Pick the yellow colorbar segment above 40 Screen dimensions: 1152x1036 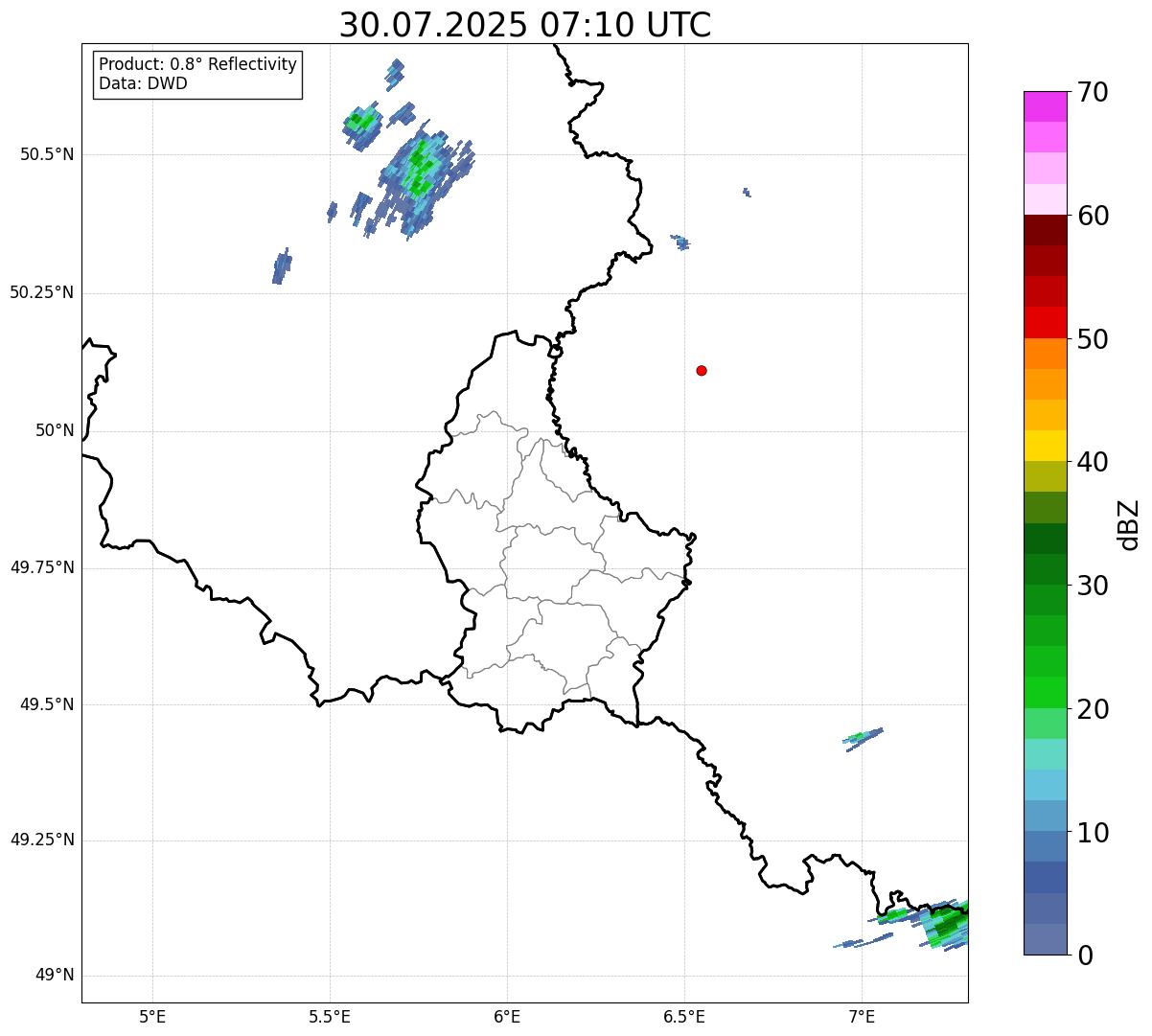tap(1045, 446)
